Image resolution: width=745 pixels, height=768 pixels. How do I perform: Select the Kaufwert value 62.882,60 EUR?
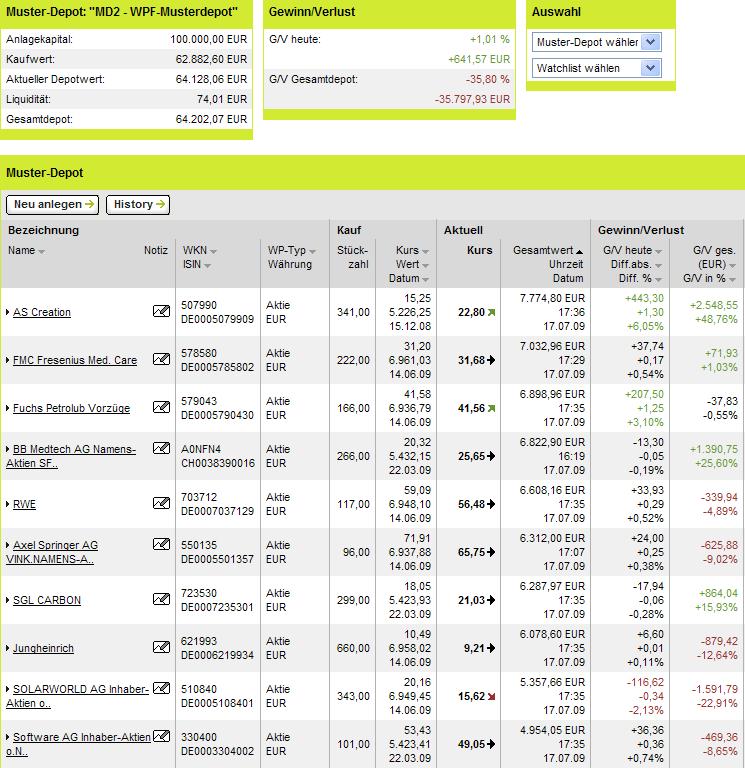click(x=211, y=59)
